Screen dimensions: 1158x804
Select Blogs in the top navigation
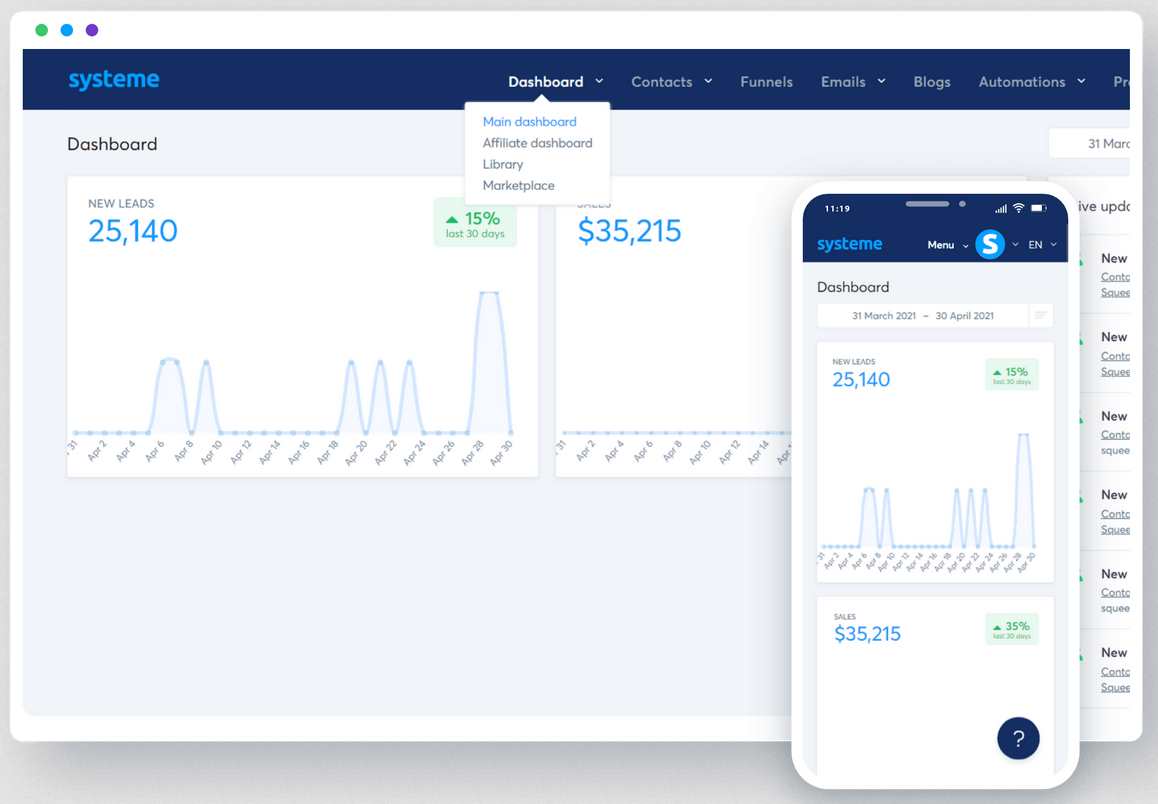pyautogui.click(x=931, y=81)
